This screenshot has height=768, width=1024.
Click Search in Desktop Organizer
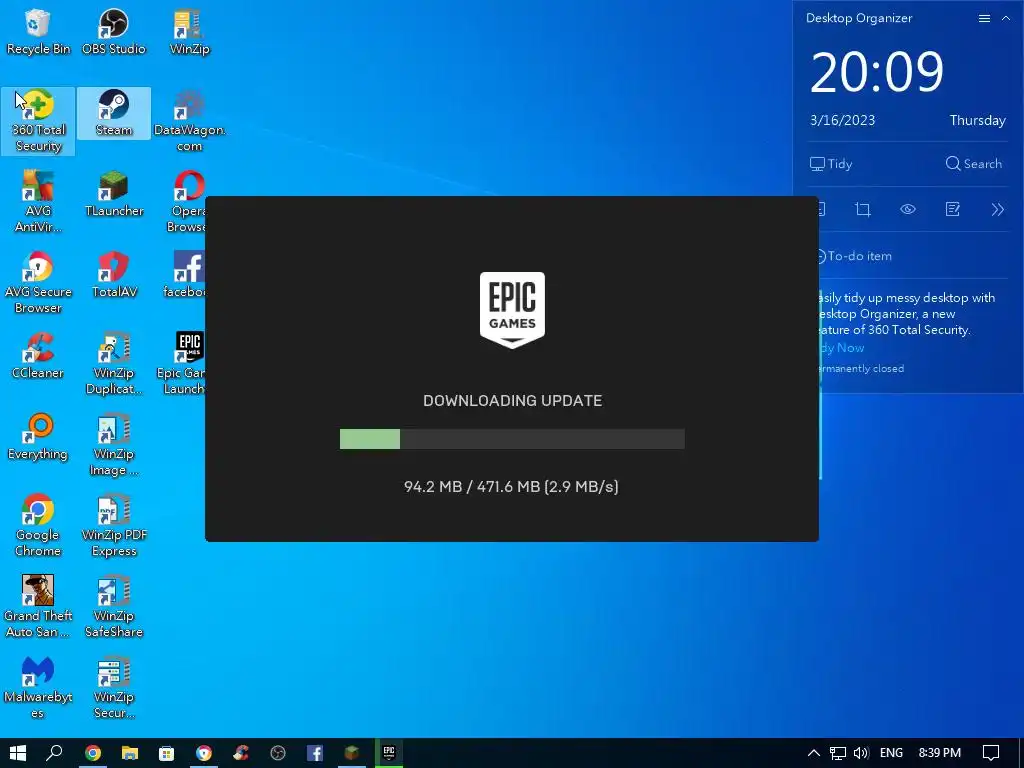973,164
